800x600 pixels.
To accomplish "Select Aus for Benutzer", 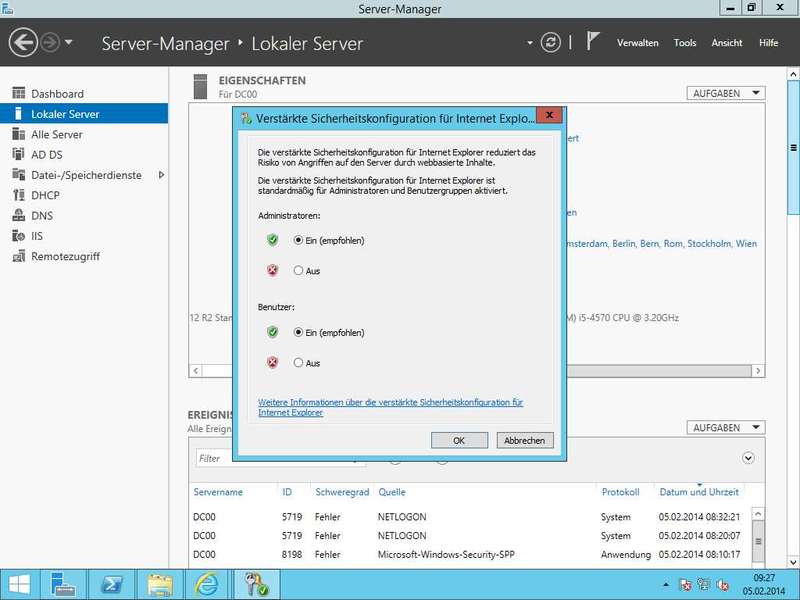I will [x=298, y=363].
